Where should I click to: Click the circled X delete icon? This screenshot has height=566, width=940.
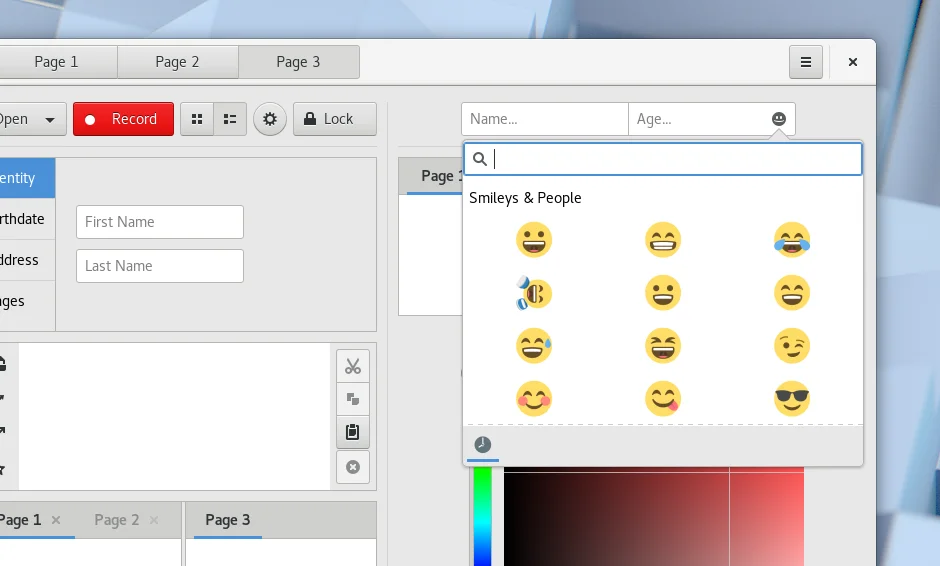(352, 467)
